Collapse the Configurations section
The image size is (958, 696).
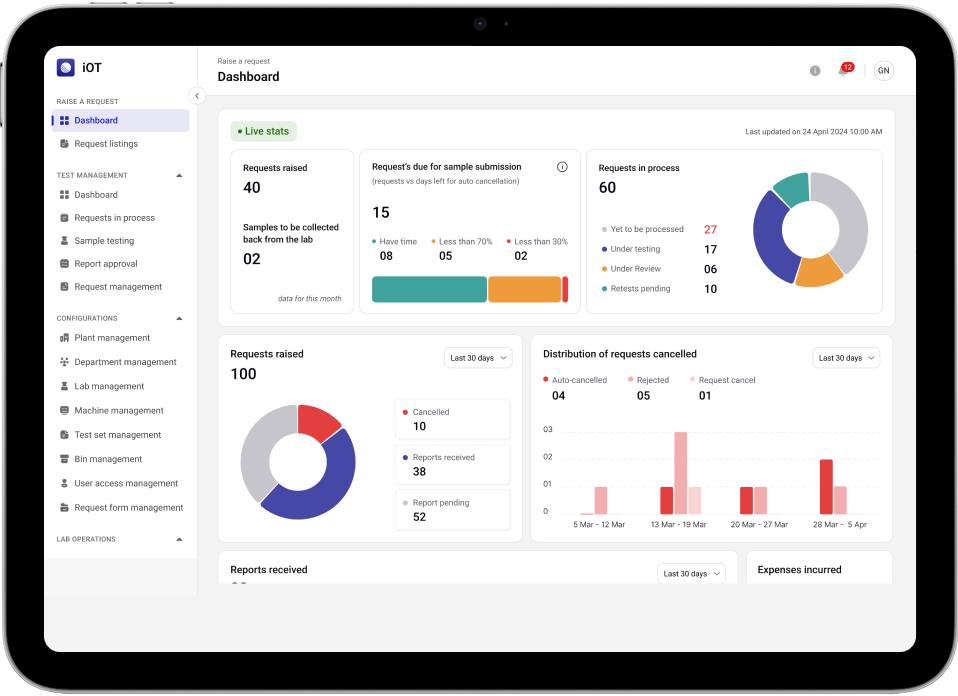(179, 318)
